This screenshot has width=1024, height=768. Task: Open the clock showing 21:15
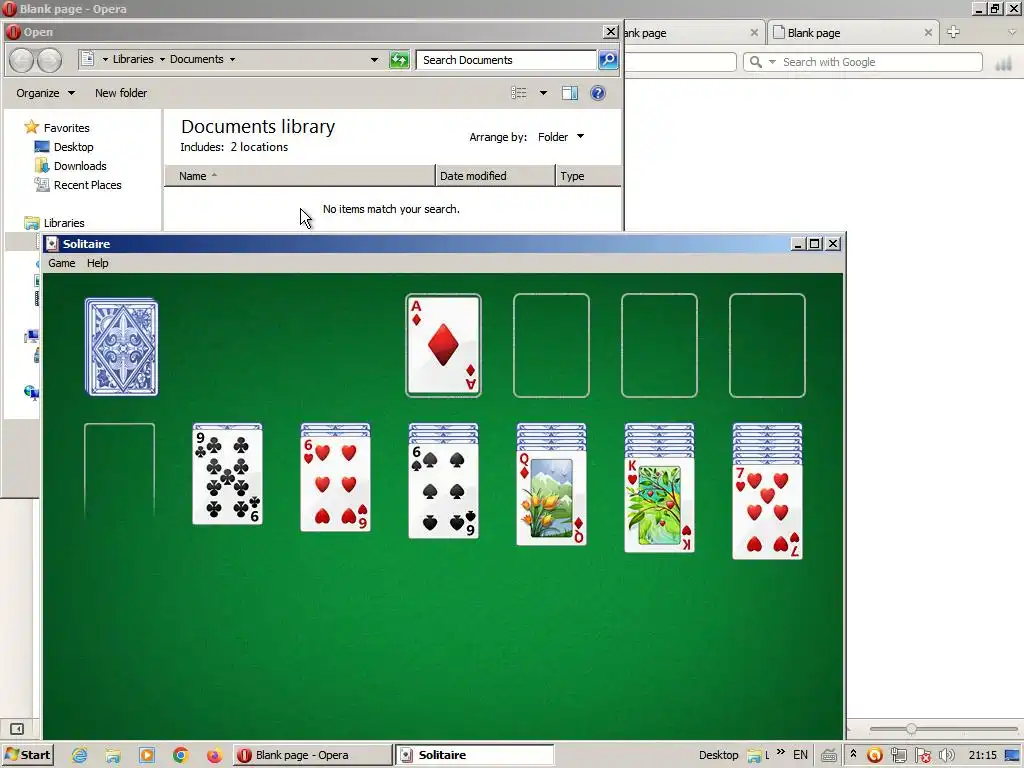point(982,755)
